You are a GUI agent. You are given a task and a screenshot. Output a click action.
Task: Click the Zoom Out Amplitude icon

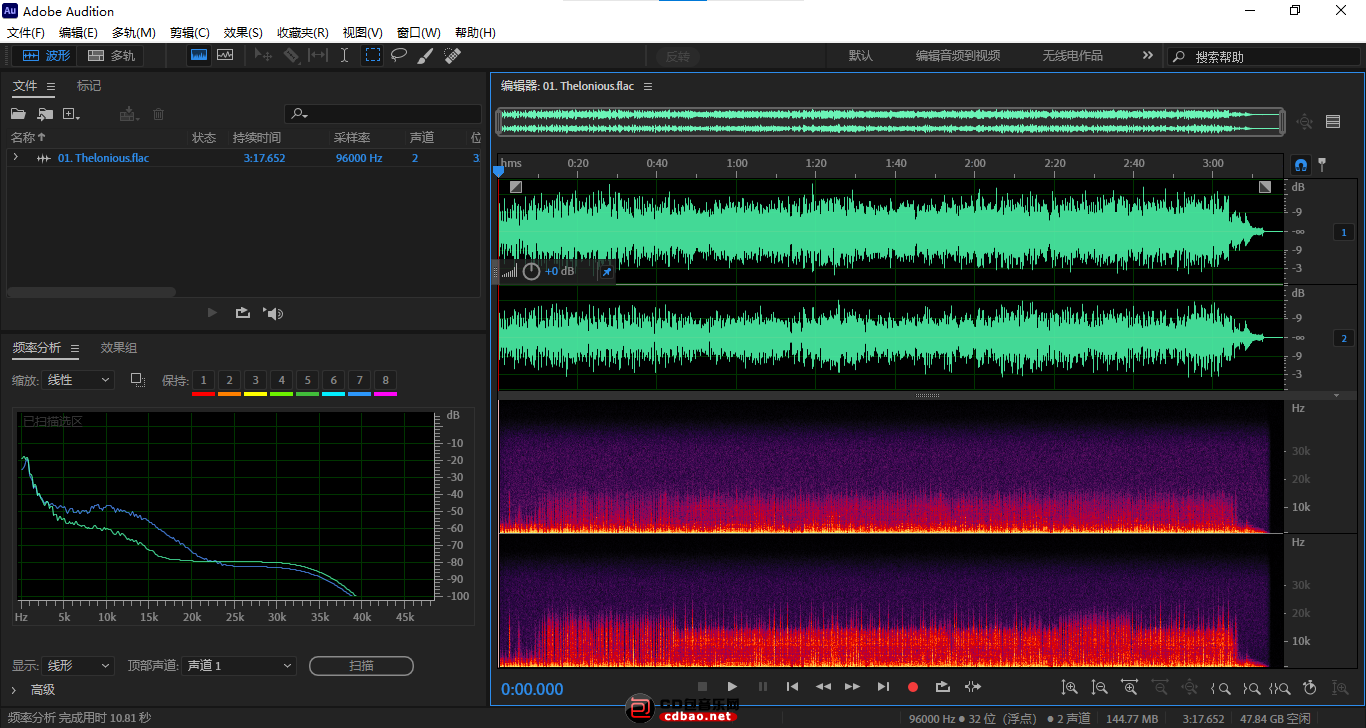click(1100, 688)
